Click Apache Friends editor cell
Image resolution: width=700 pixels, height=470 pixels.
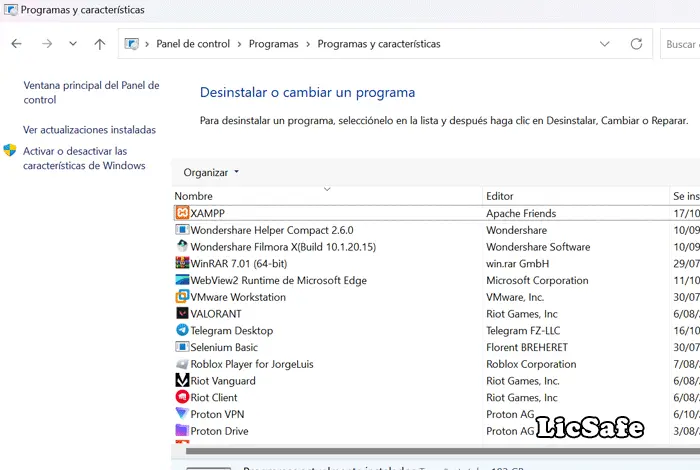(521, 213)
